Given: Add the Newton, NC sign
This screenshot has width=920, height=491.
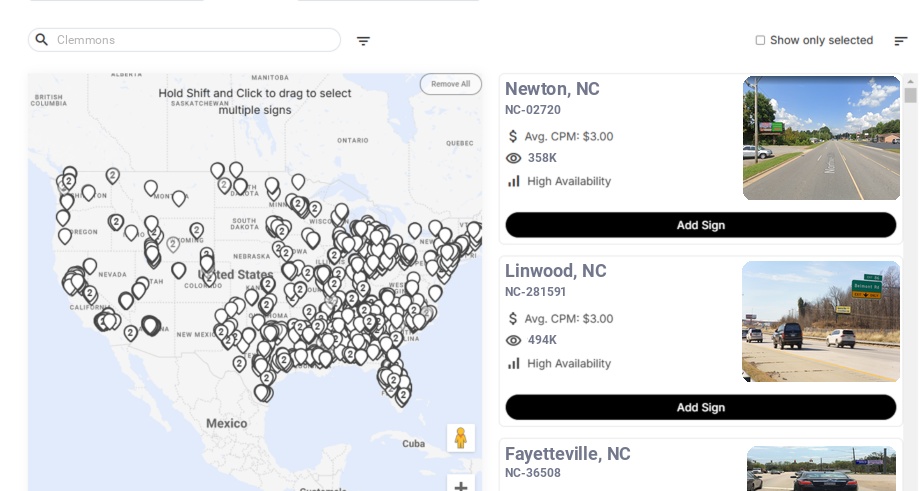Looking at the screenshot, I should (x=701, y=225).
